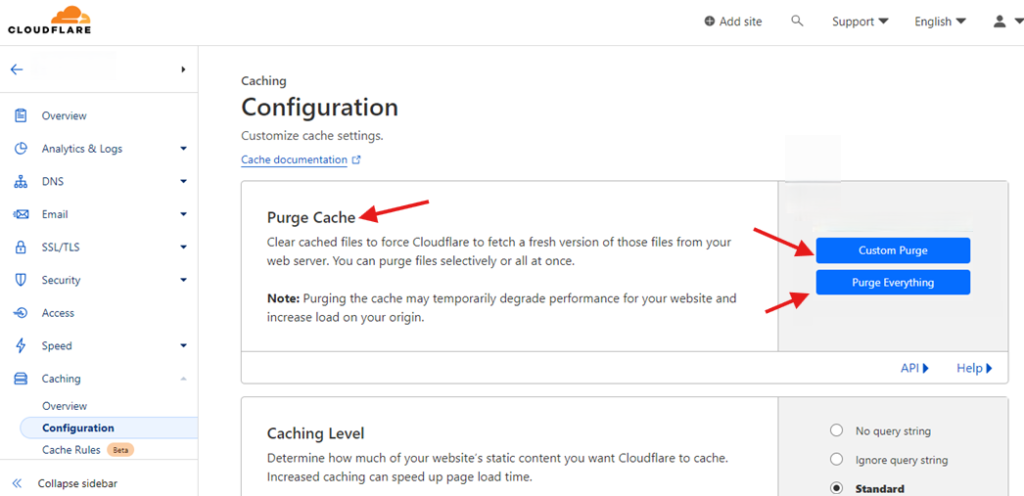The width and height of the screenshot is (1024, 496).
Task: Open the search magnifier icon
Action: [797, 21]
